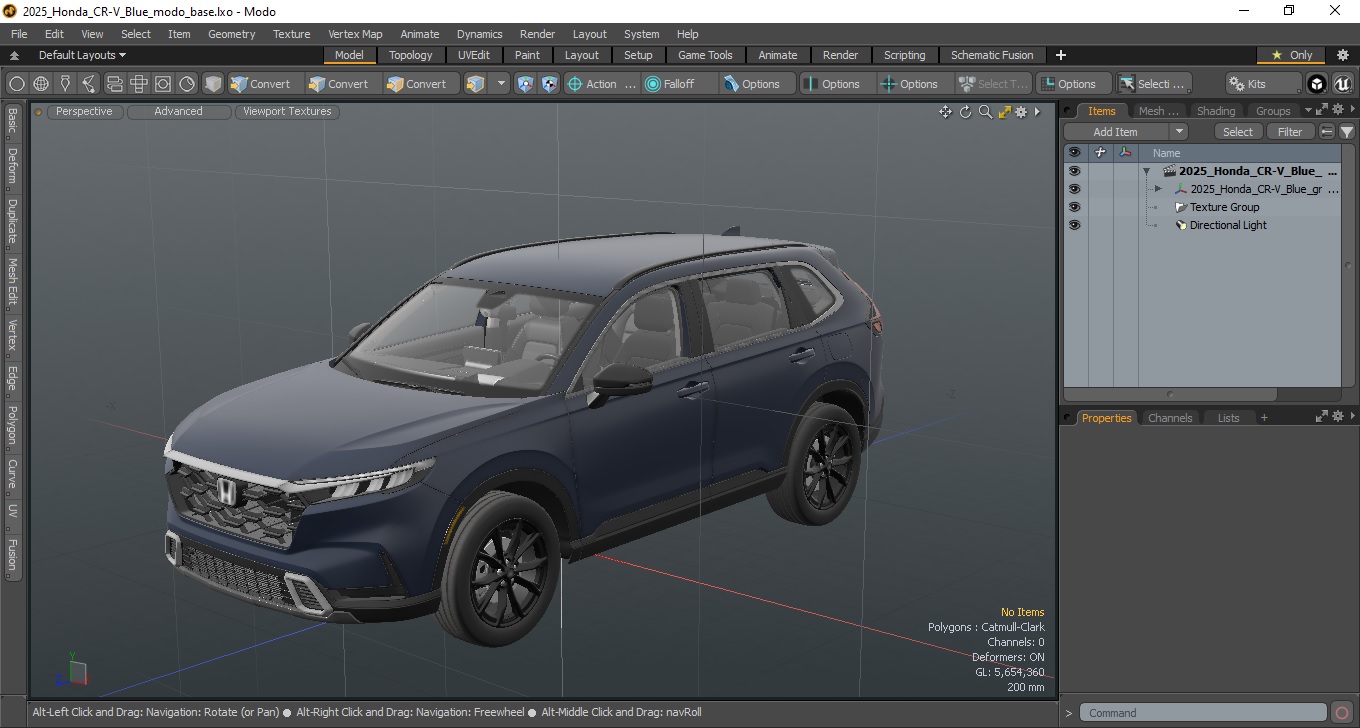
Task: Click the list options icon beside Filter
Action: point(1327,132)
